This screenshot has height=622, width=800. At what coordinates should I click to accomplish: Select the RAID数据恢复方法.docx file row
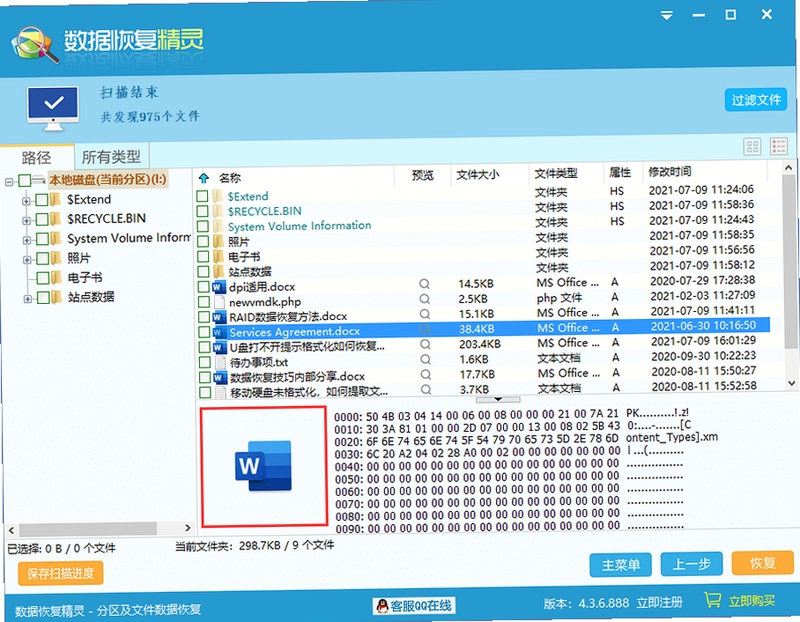pos(484,314)
